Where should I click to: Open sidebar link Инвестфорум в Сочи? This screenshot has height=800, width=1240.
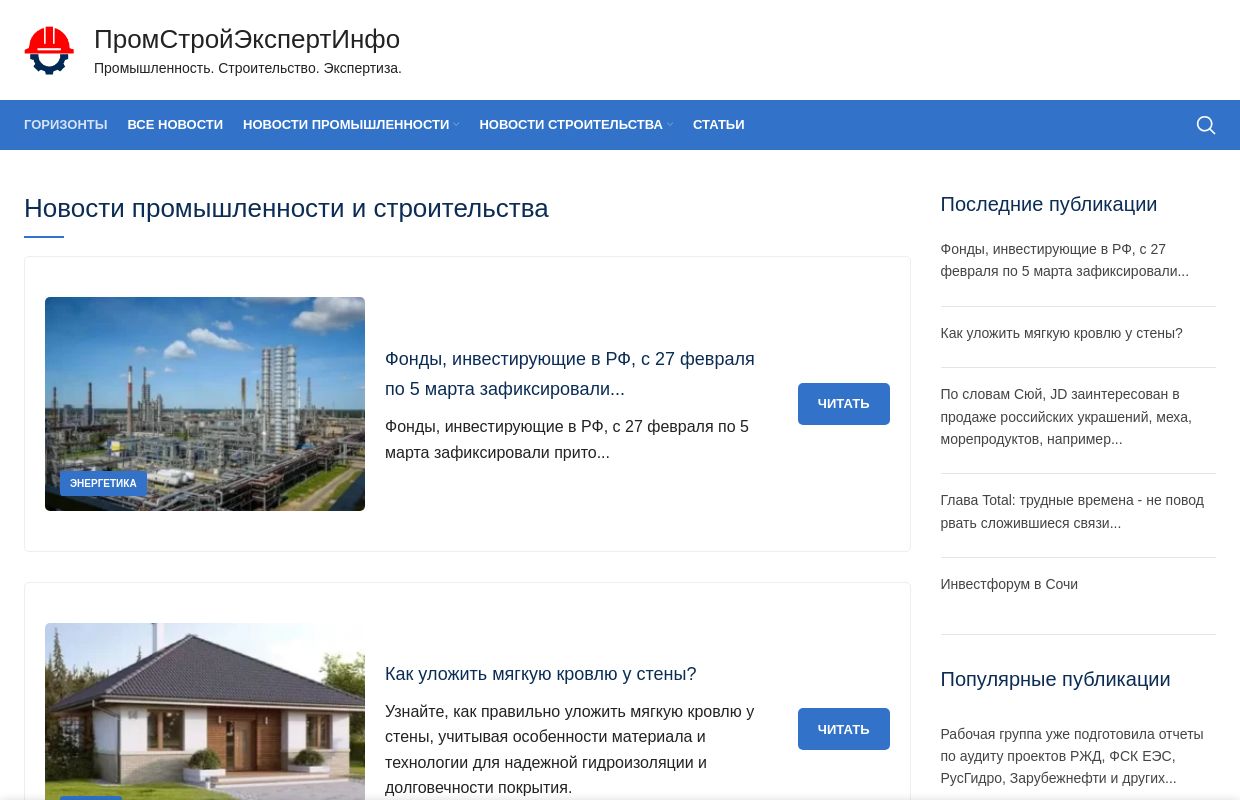1008,584
